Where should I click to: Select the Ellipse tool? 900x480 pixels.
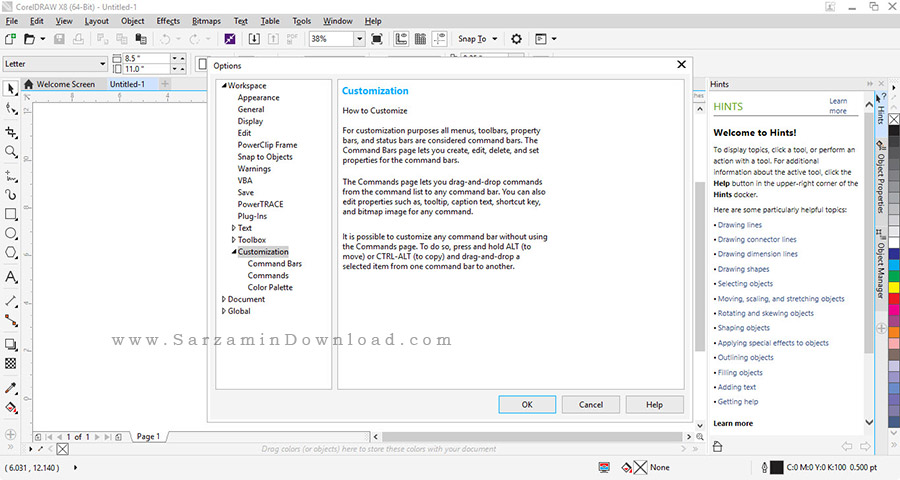pos(10,233)
